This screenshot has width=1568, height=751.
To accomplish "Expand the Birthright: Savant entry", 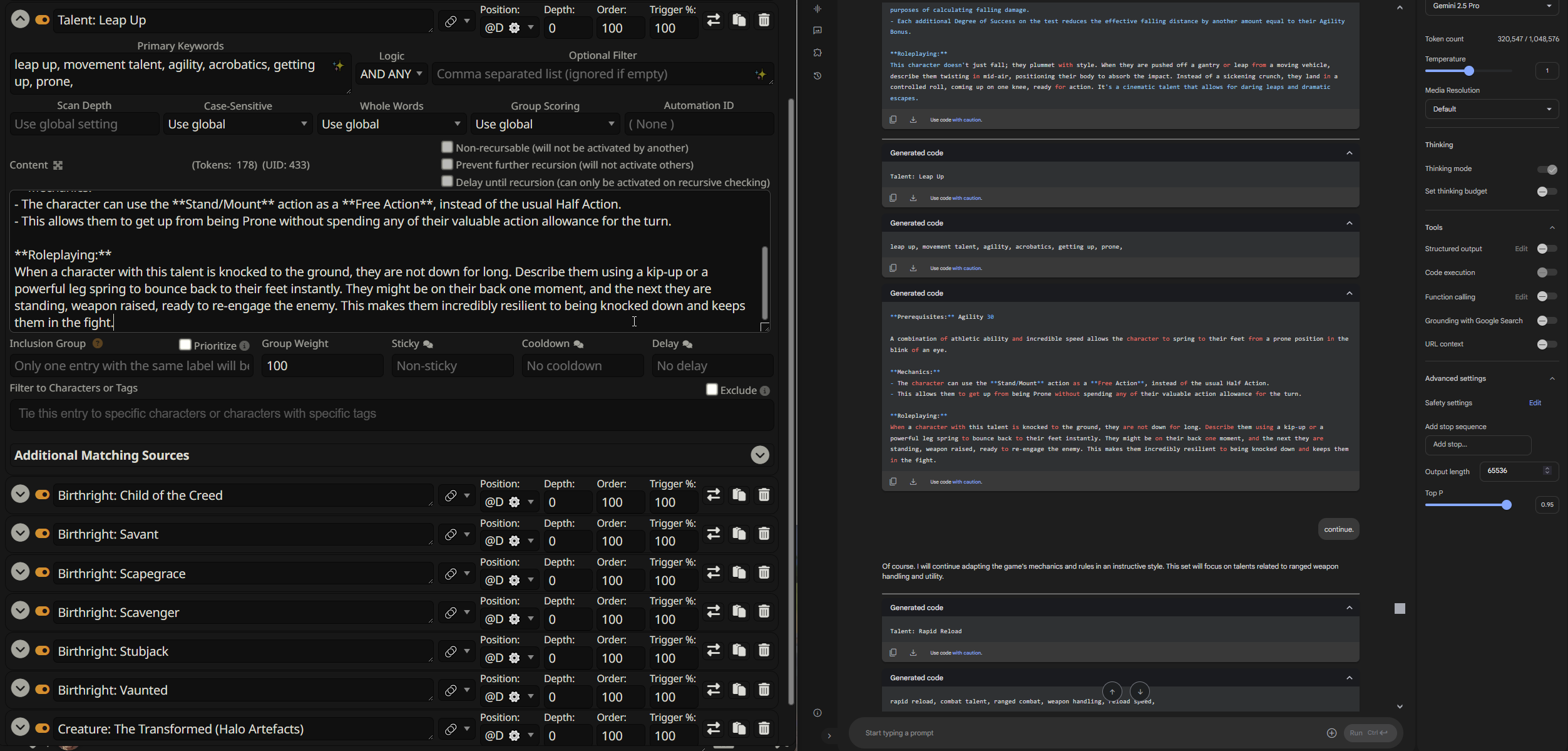I will point(20,533).
